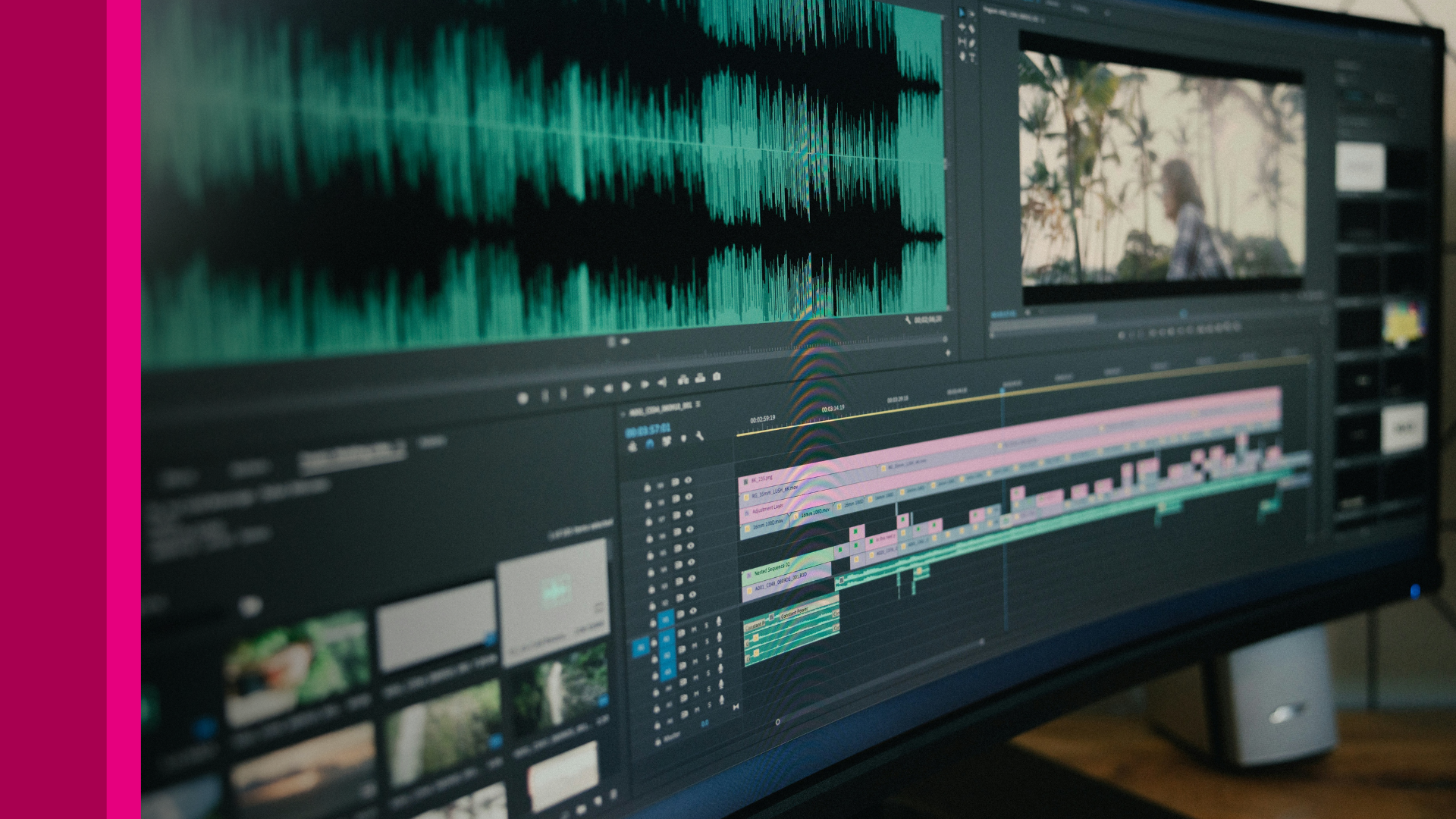The image size is (1456, 819).
Task: Open Timeline Display Settings wrench
Action: [699, 436]
